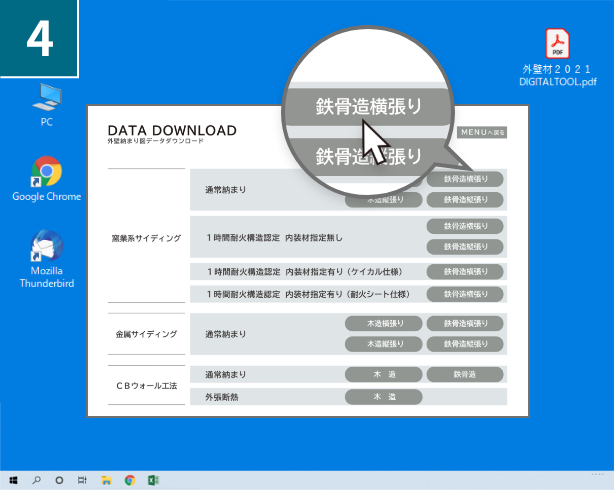614x490 pixels.
Task: Switch to Excel in the taskbar
Action: point(154,480)
